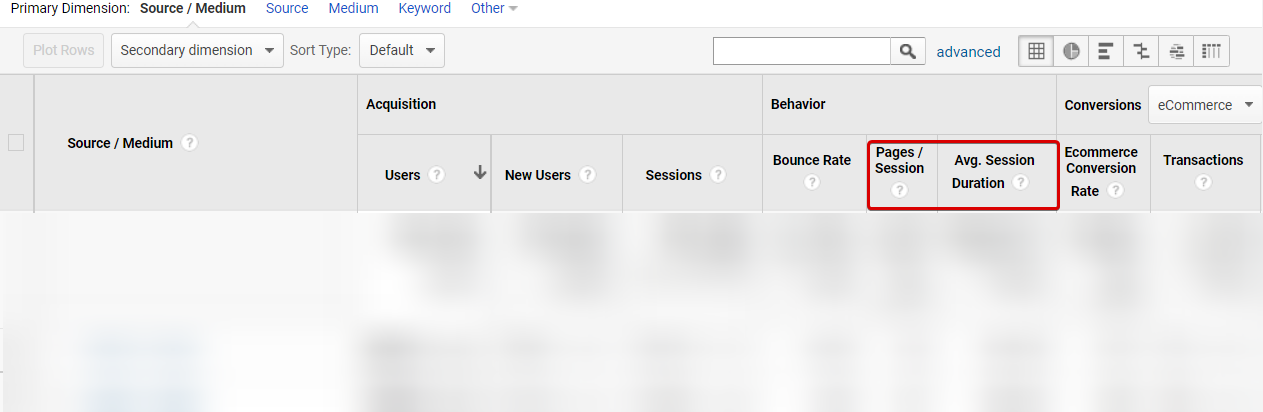This screenshot has width=1263, height=412.
Task: Open the eCommerce conversions dropdown
Action: pos(1205,105)
